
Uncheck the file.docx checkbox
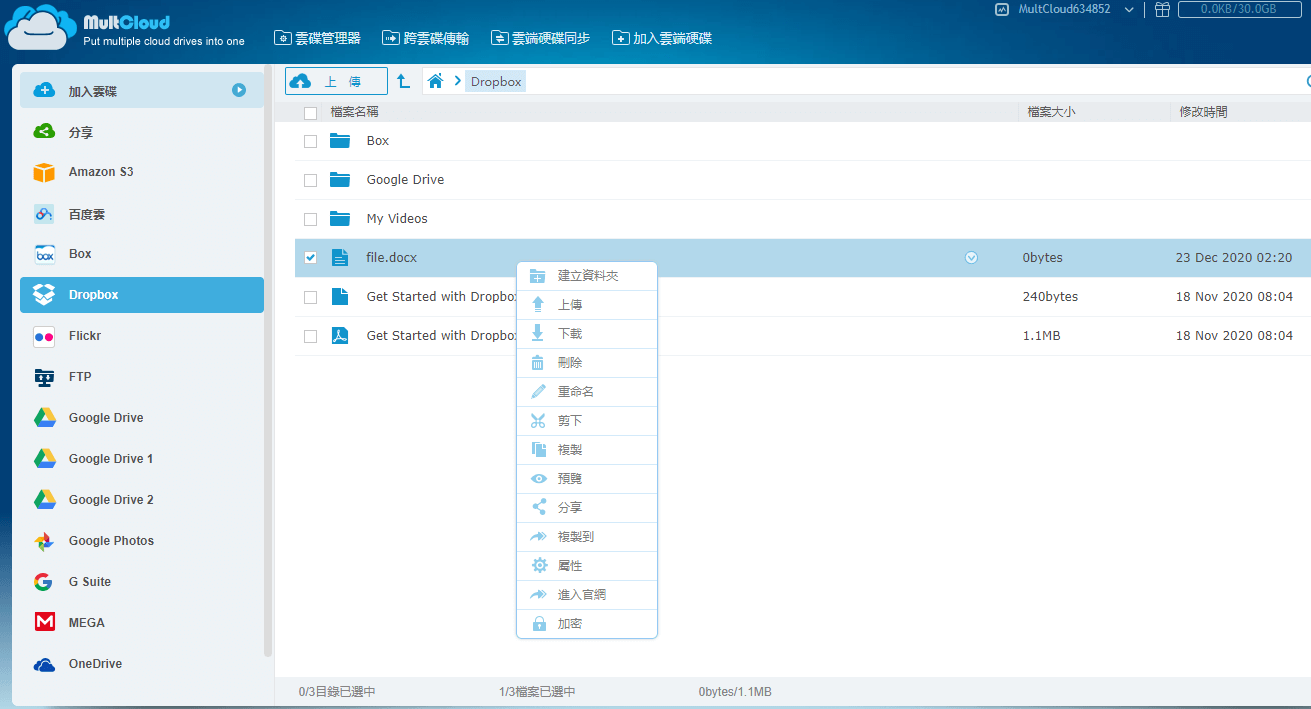310,258
